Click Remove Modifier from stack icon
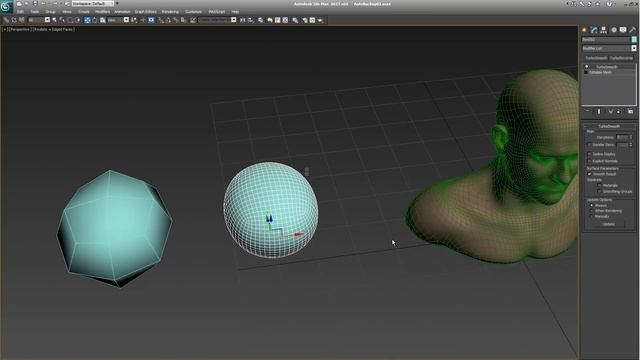Screen dimensions: 640x360 [618, 111]
